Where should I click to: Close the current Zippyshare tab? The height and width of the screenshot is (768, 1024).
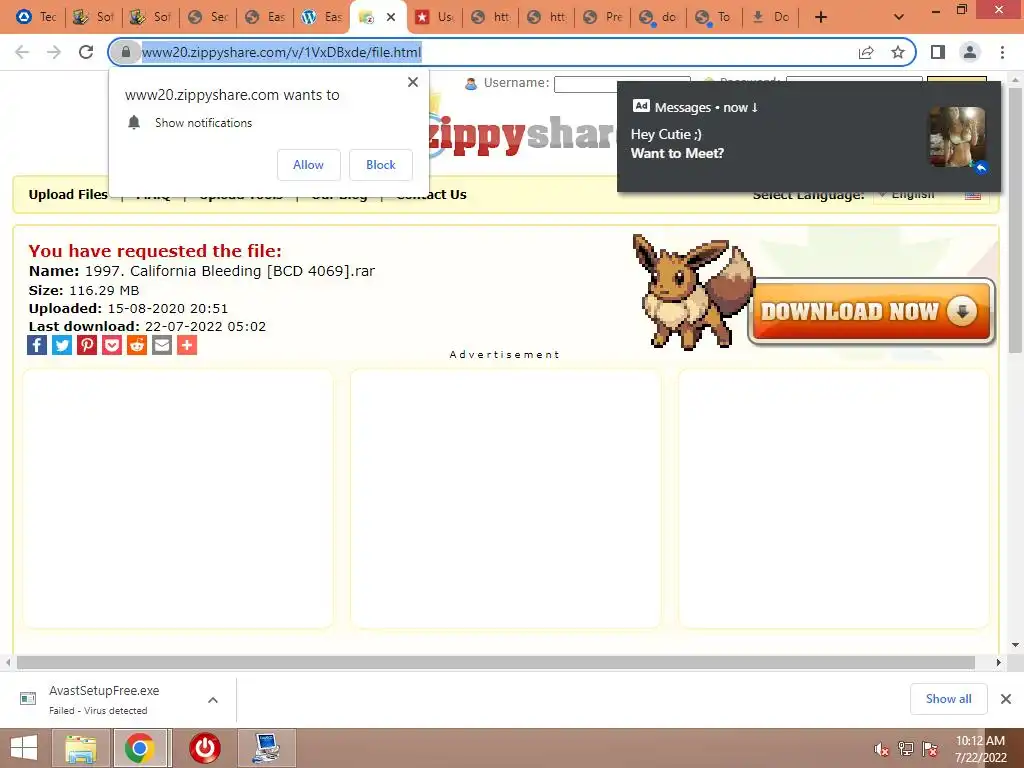(391, 17)
